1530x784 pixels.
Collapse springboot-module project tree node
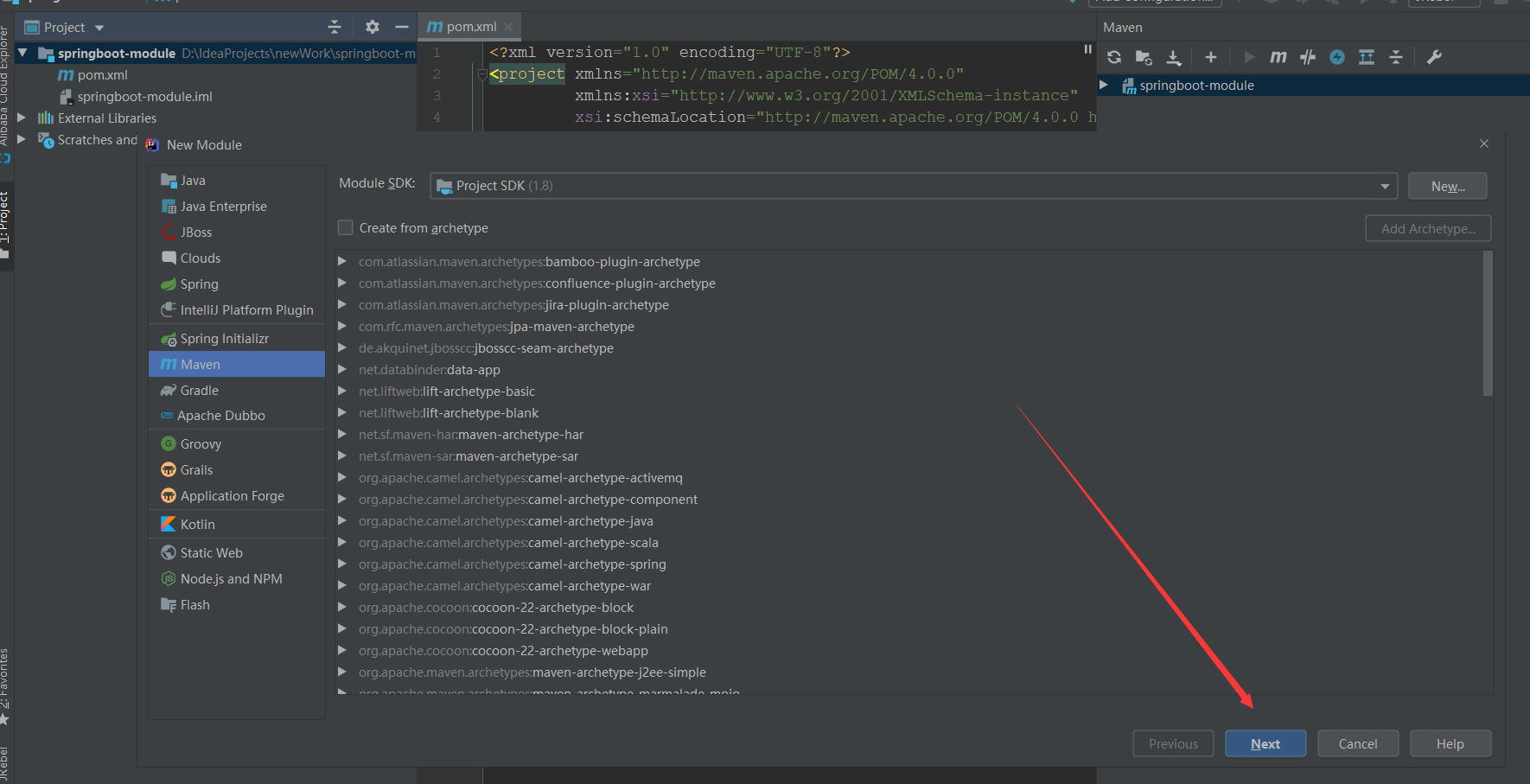(x=23, y=53)
